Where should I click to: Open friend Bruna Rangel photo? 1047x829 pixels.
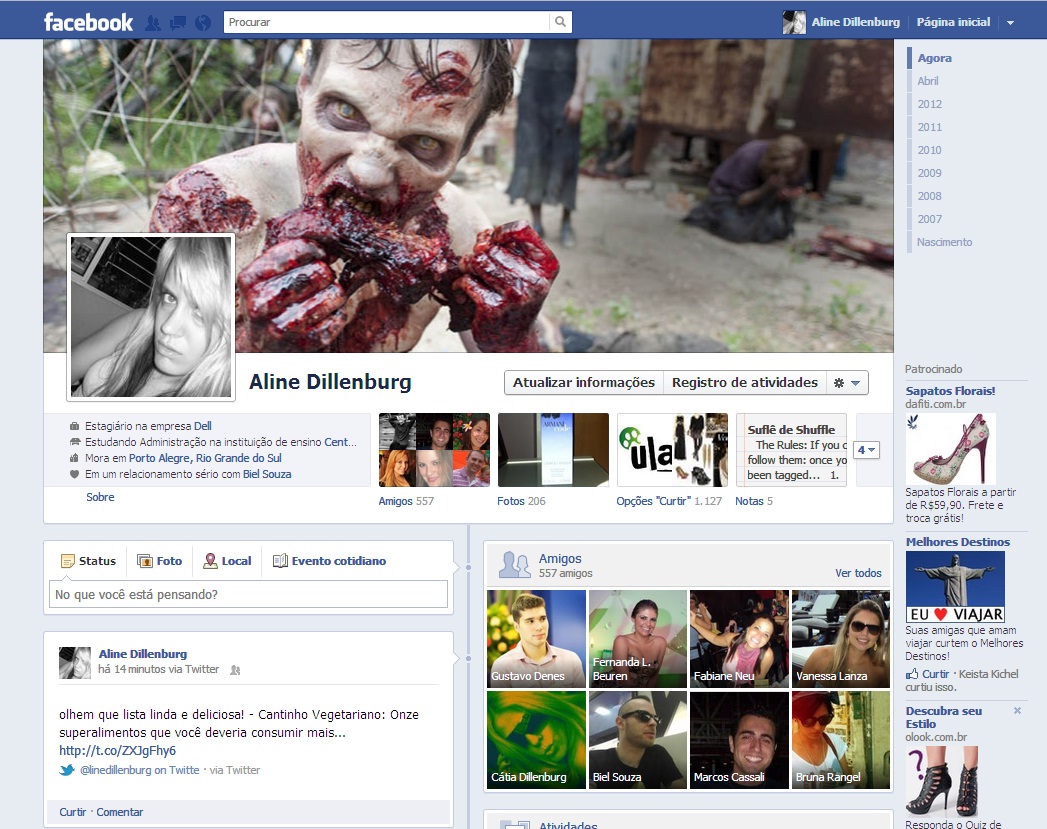point(841,740)
